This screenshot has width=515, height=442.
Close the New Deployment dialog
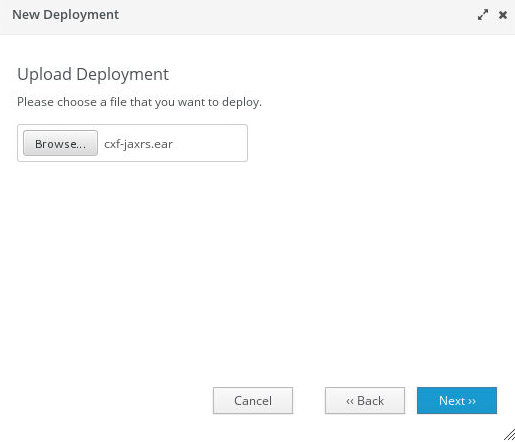coord(503,15)
